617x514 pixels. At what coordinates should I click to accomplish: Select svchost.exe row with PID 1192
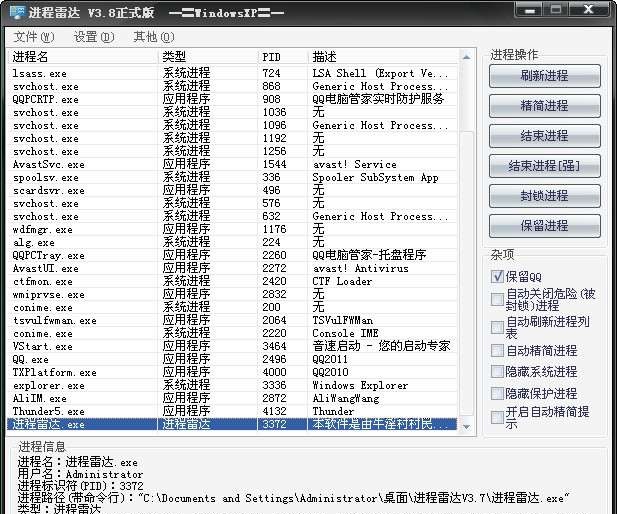[232, 138]
